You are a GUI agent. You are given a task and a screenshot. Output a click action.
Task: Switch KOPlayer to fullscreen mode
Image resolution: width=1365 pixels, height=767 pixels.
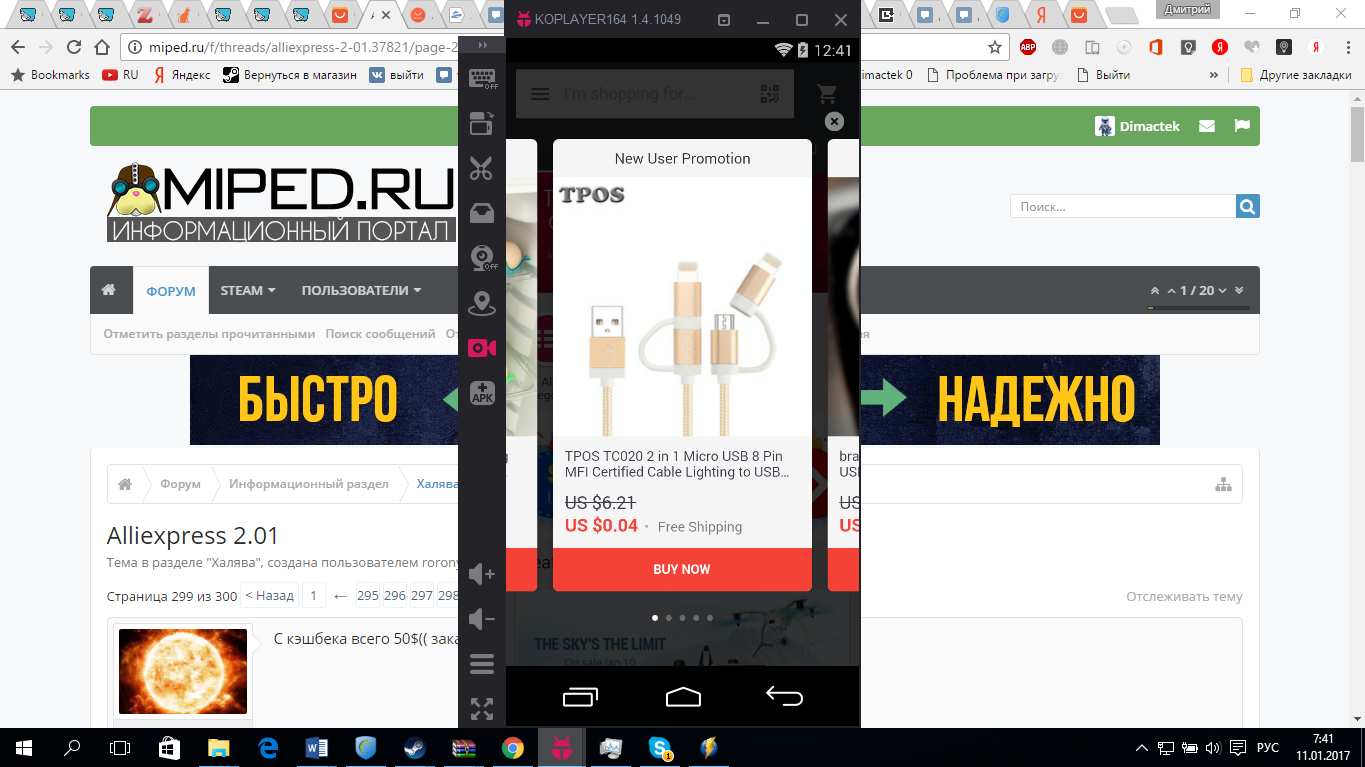click(482, 708)
